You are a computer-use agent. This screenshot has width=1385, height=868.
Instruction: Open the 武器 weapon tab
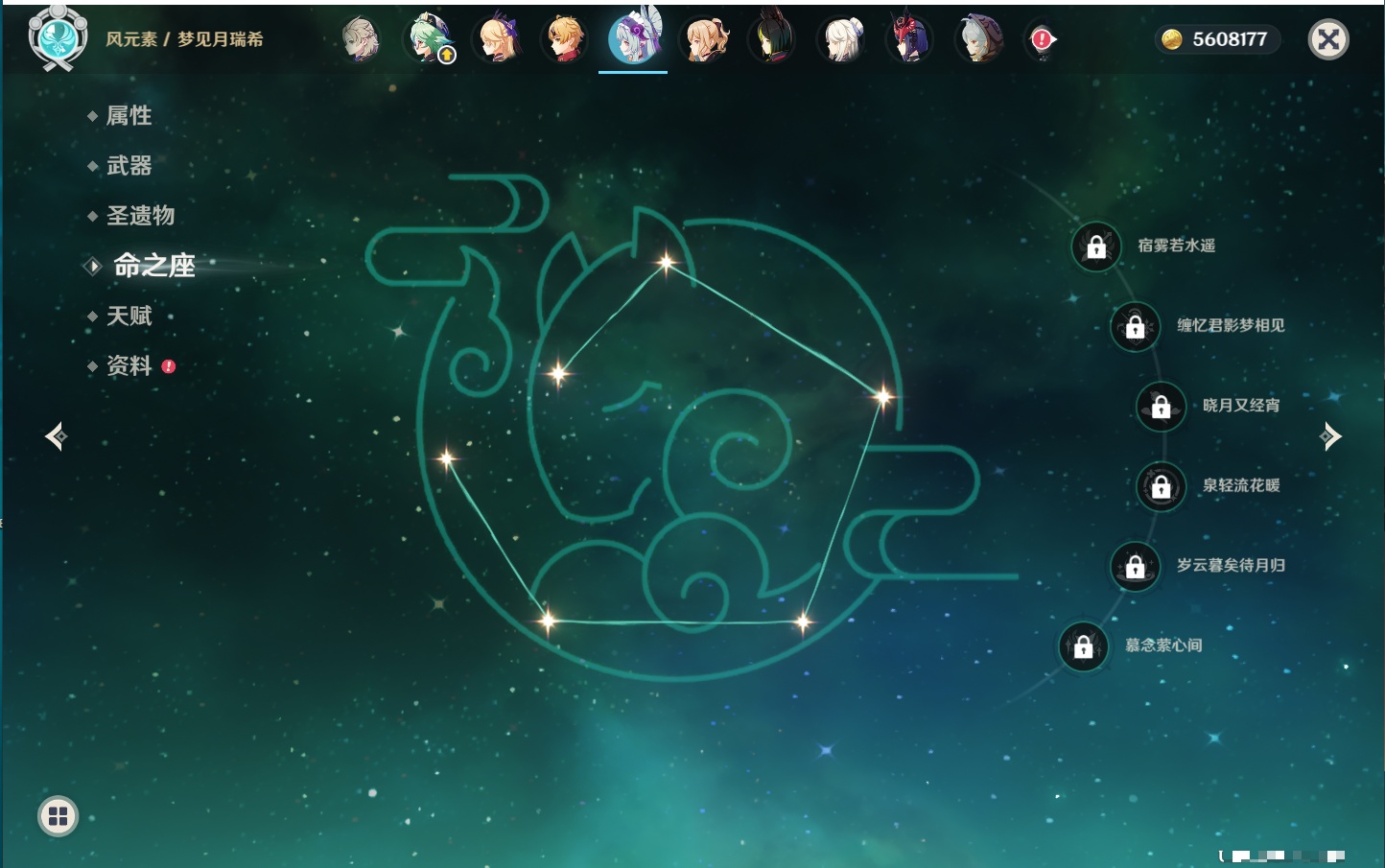pos(129,166)
